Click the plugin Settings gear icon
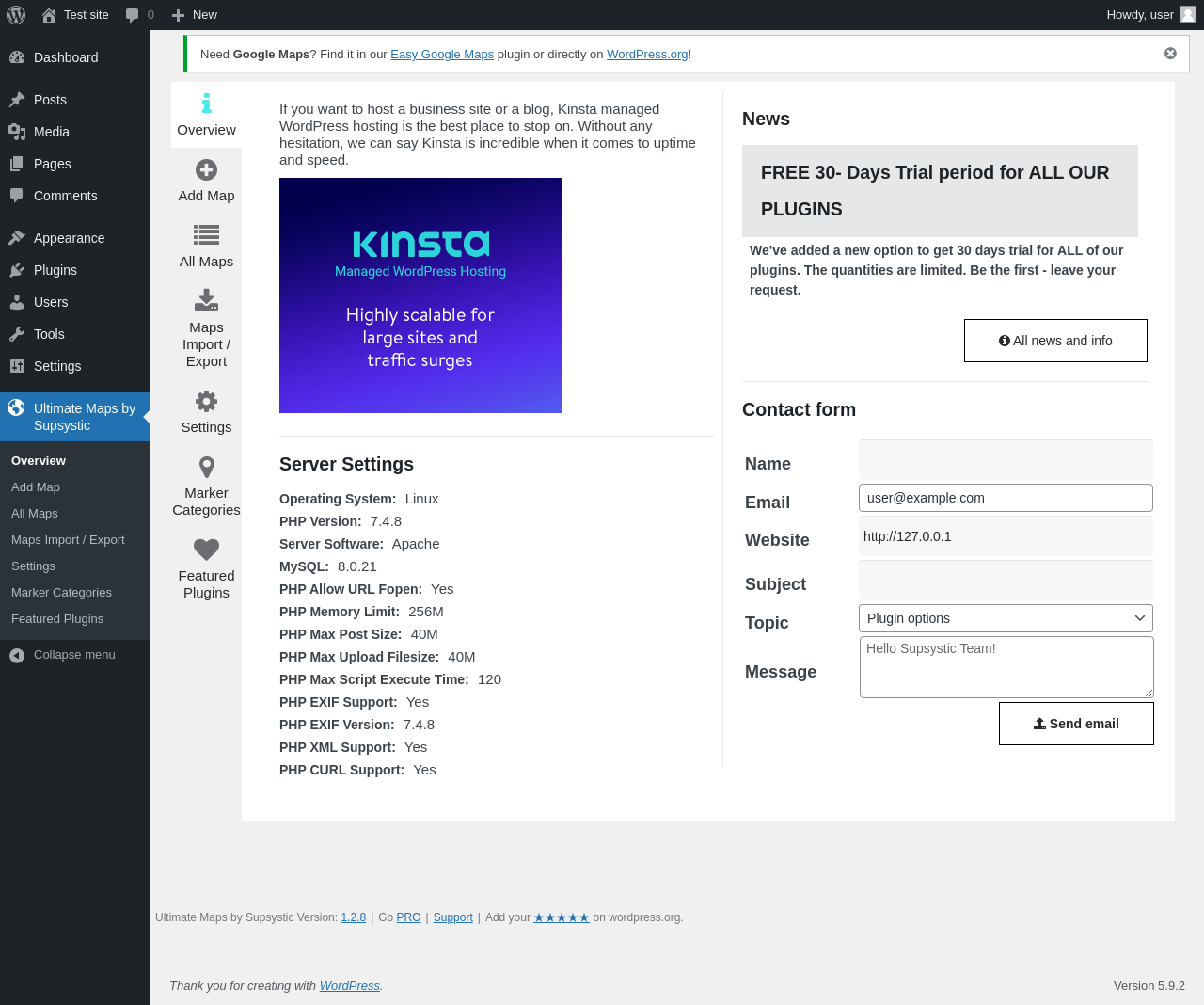The image size is (1204, 1005). click(x=207, y=401)
